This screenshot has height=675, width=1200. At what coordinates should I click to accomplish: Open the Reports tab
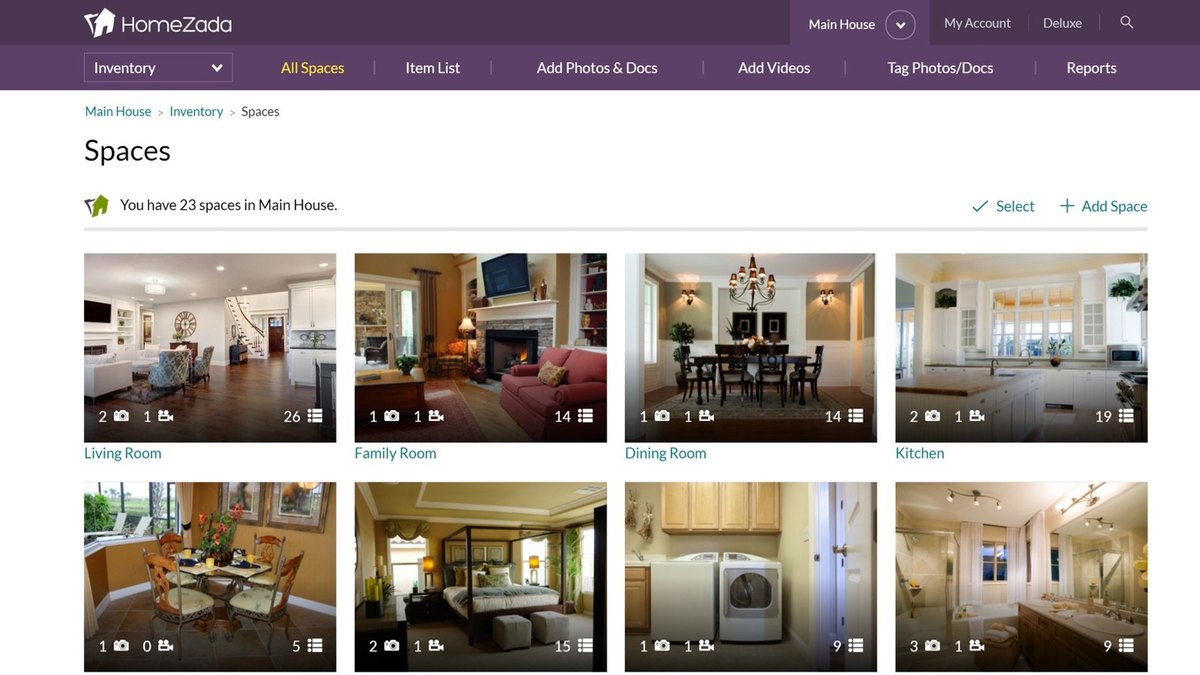[1091, 68]
